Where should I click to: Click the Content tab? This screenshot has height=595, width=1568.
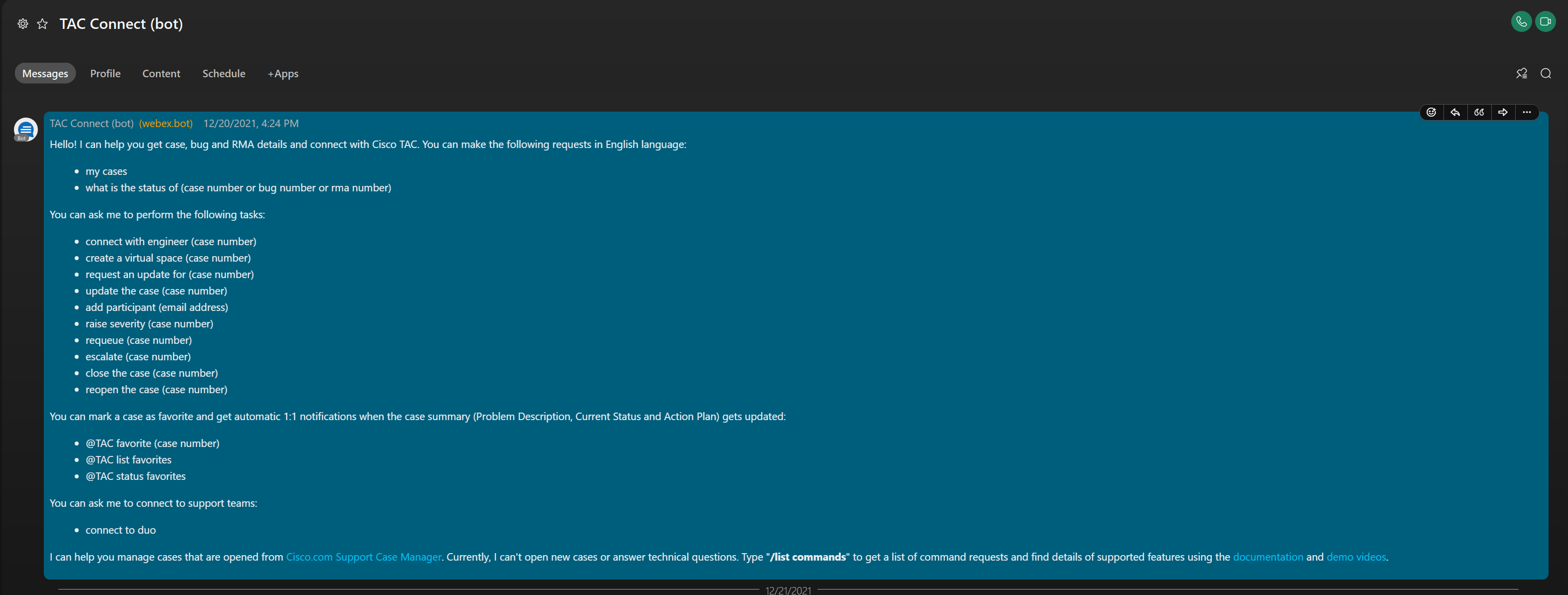(161, 73)
